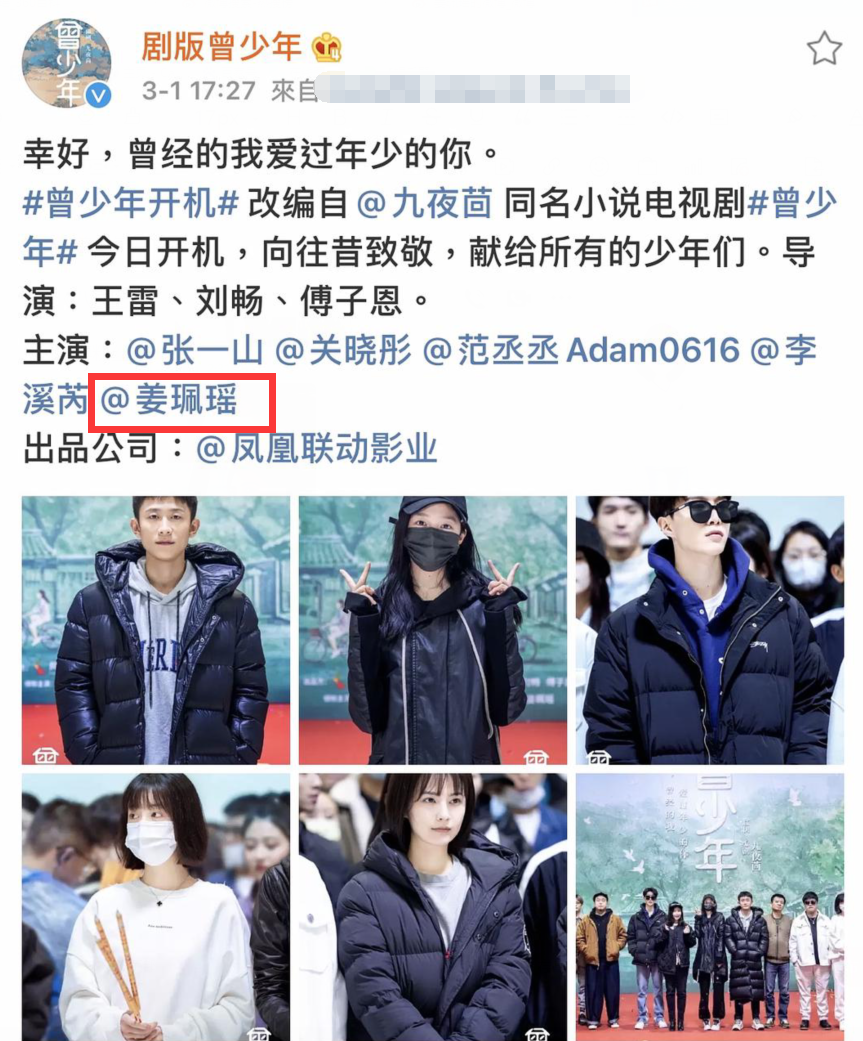863x1041 pixels.
Task: Open the 剧版曾少年 profile avatar
Action: click(66, 63)
